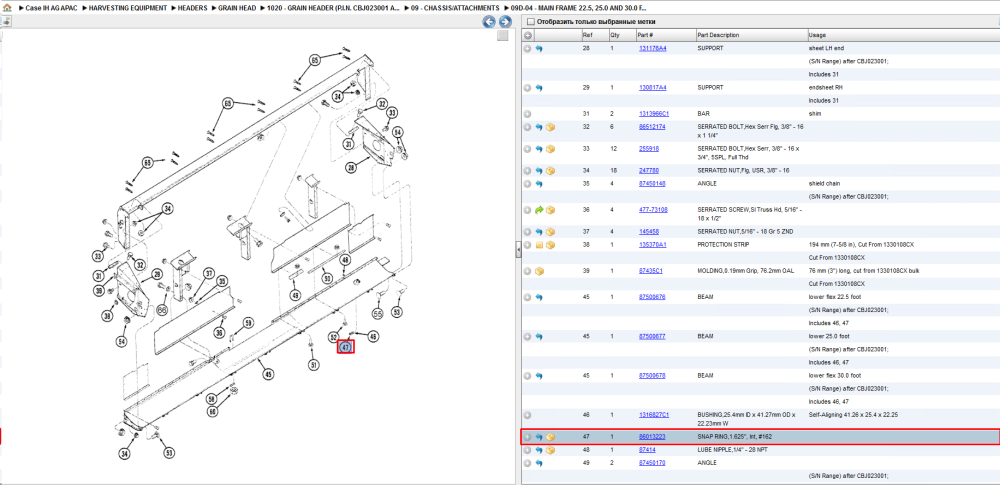Open part number link 1316827C1
The height and width of the screenshot is (485, 1000).
(x=654, y=415)
